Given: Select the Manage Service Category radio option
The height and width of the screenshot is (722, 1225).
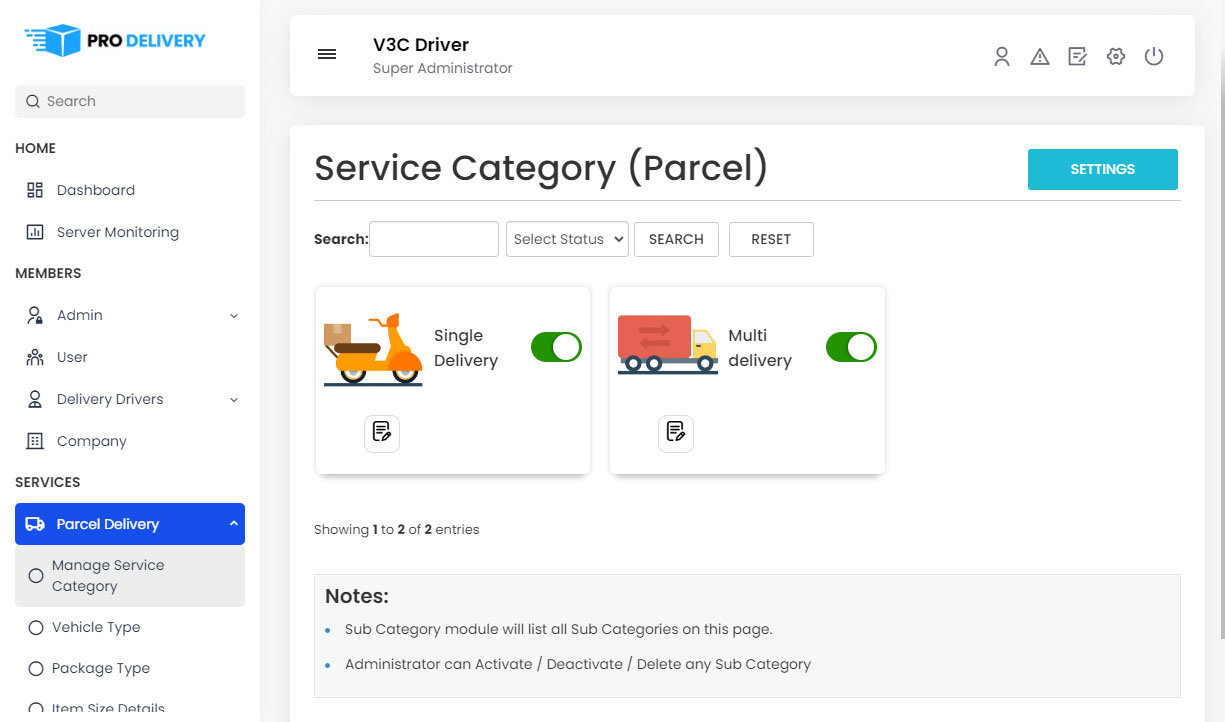Looking at the screenshot, I should [35, 575].
